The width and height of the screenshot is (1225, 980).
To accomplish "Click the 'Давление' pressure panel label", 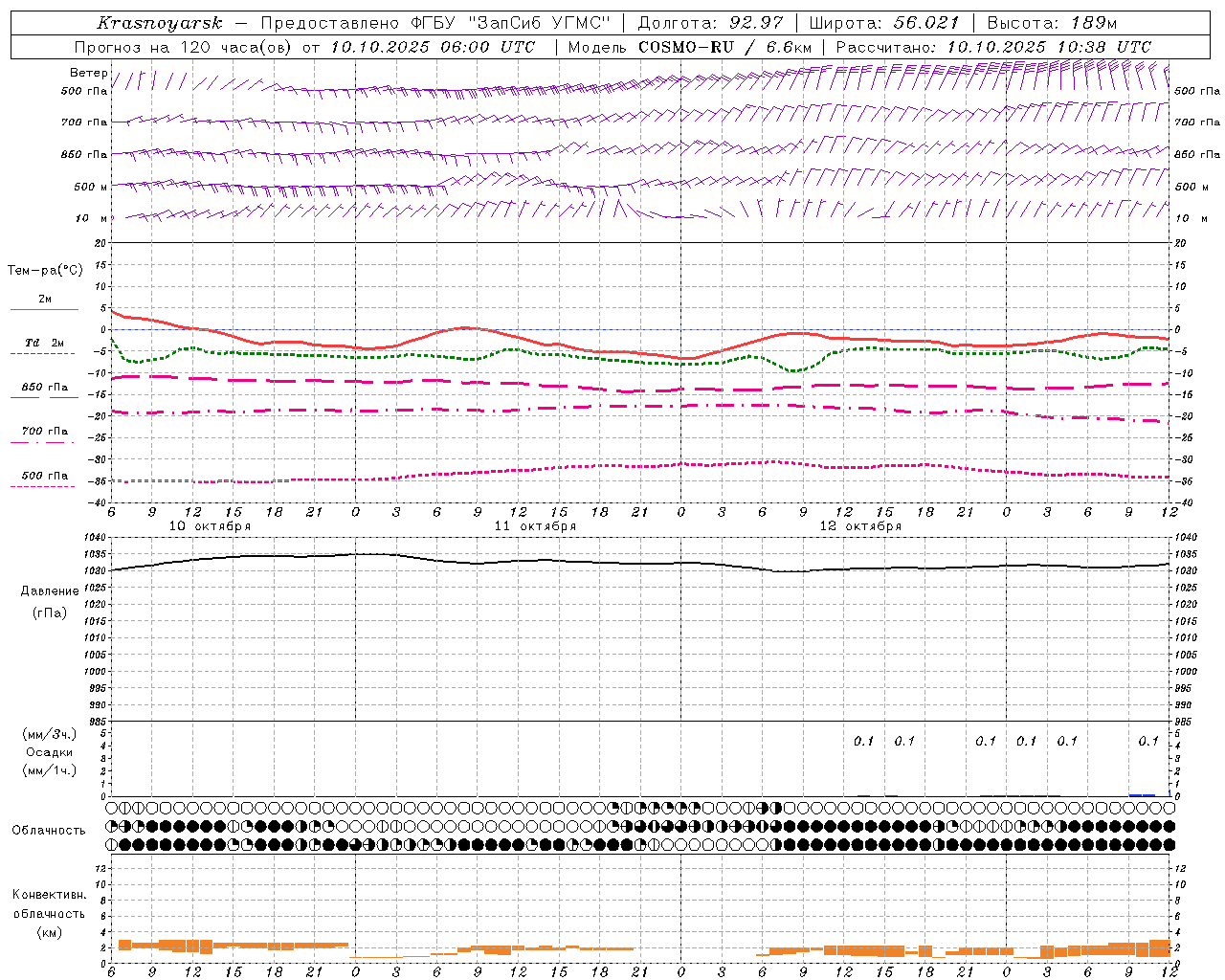I will [x=50, y=591].
